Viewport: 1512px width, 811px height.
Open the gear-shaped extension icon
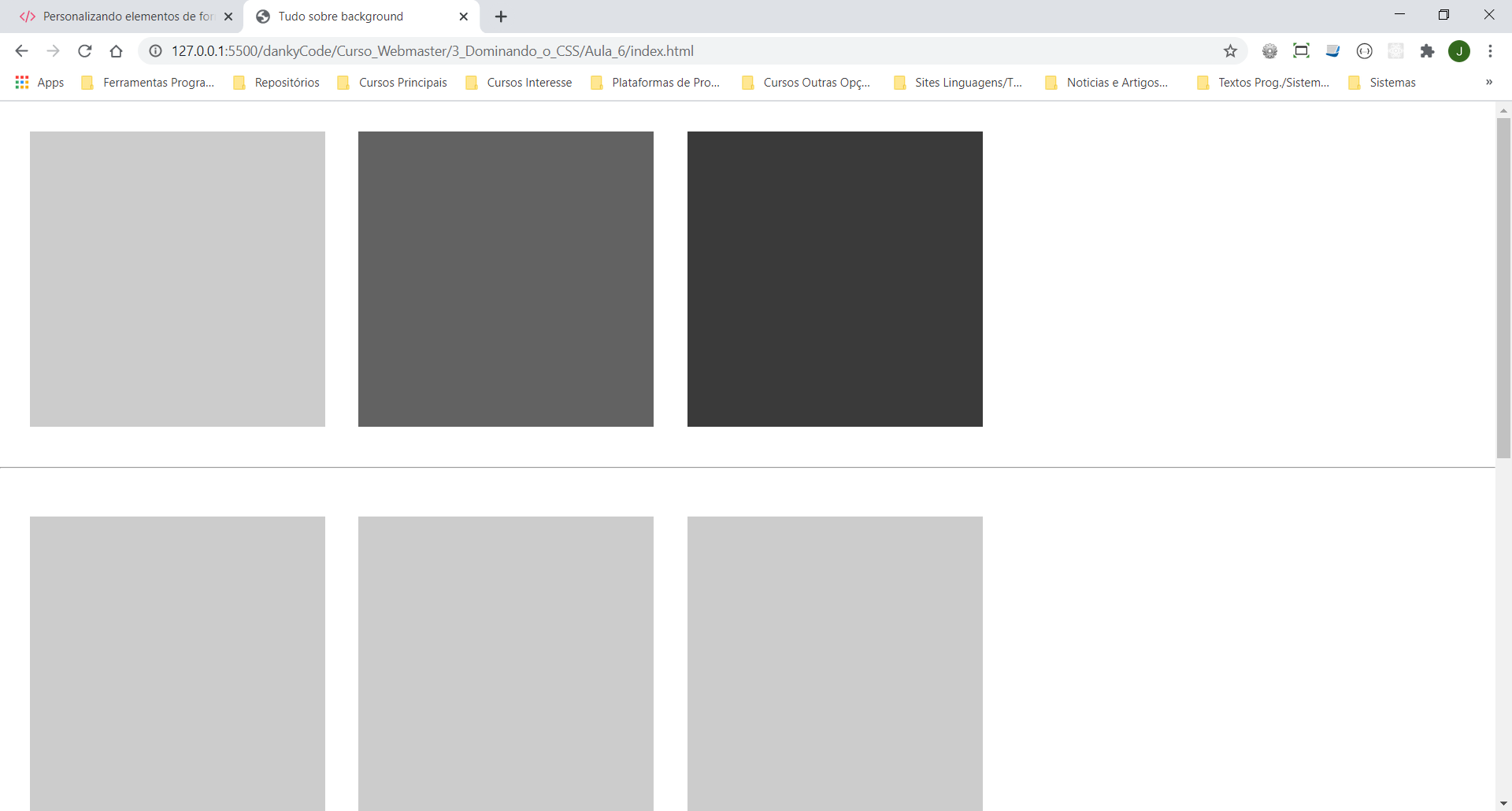[x=1269, y=51]
